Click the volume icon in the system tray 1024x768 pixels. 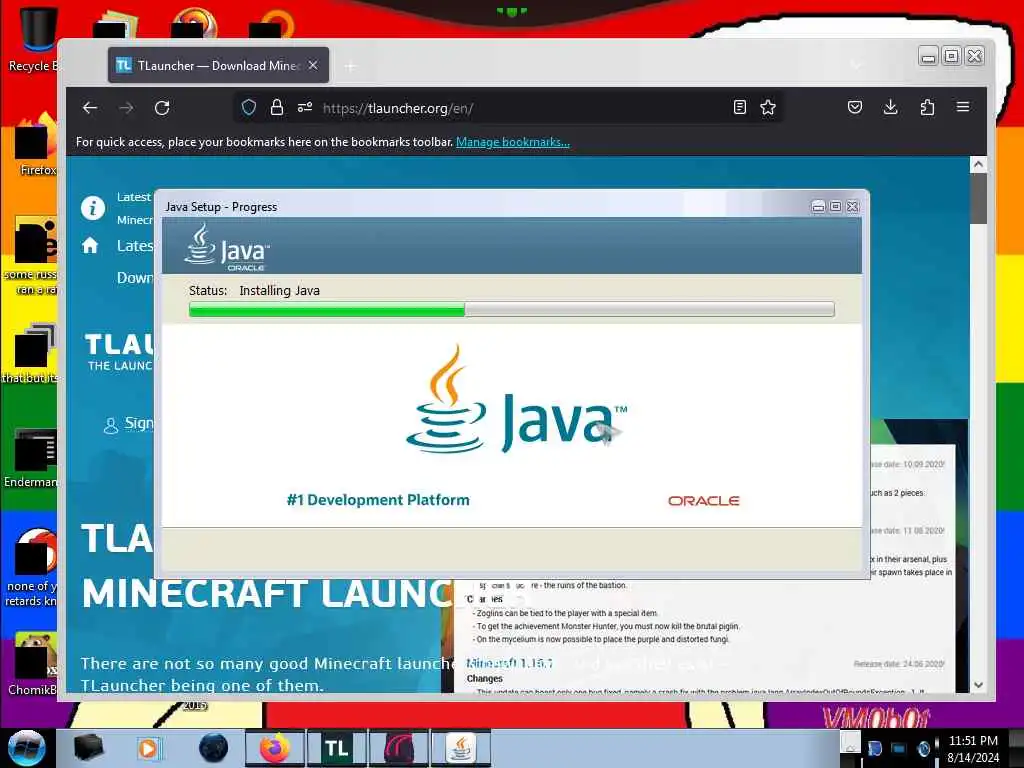[923, 748]
